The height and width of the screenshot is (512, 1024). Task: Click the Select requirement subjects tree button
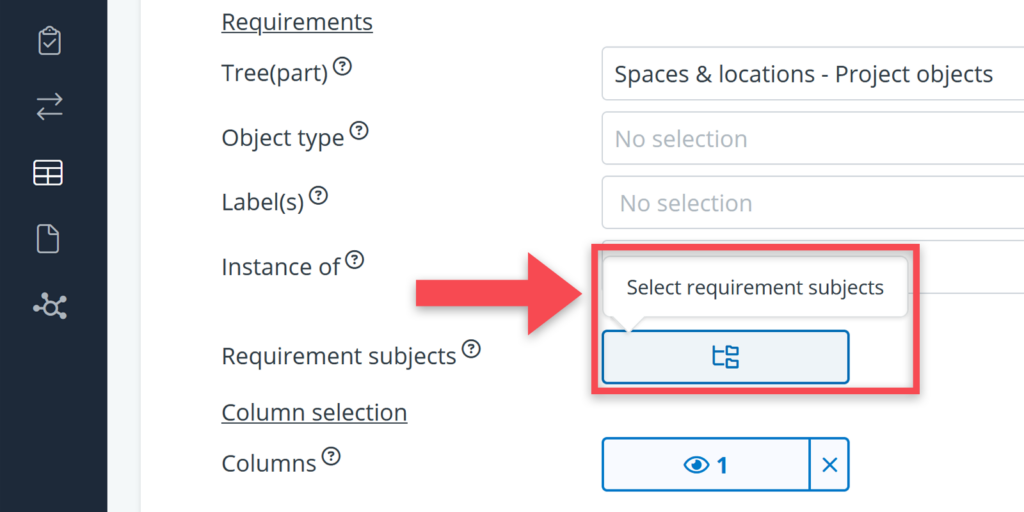point(725,357)
